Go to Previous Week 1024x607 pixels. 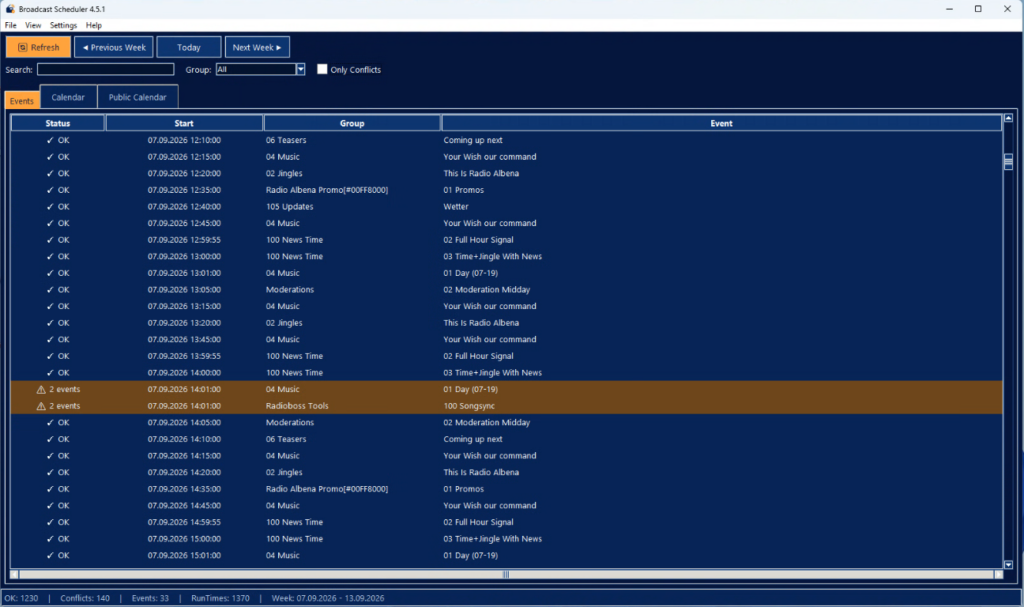click(x=114, y=47)
